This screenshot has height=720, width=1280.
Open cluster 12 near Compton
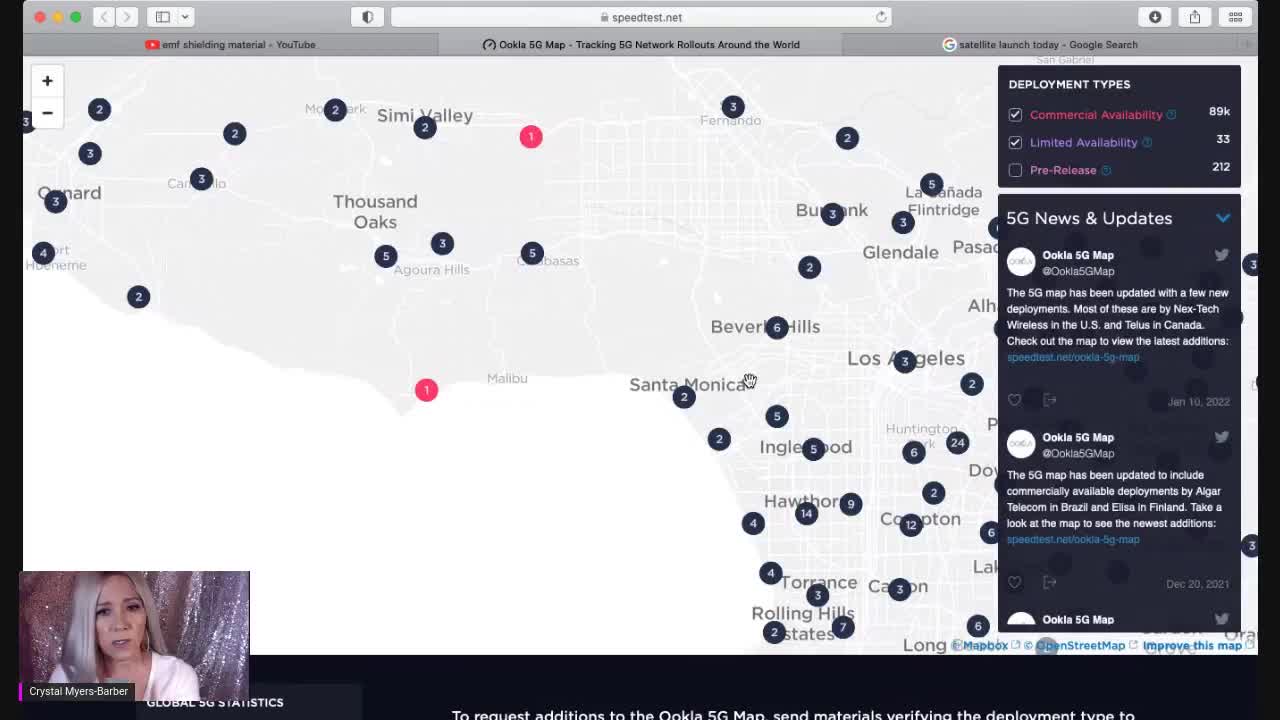(910, 525)
